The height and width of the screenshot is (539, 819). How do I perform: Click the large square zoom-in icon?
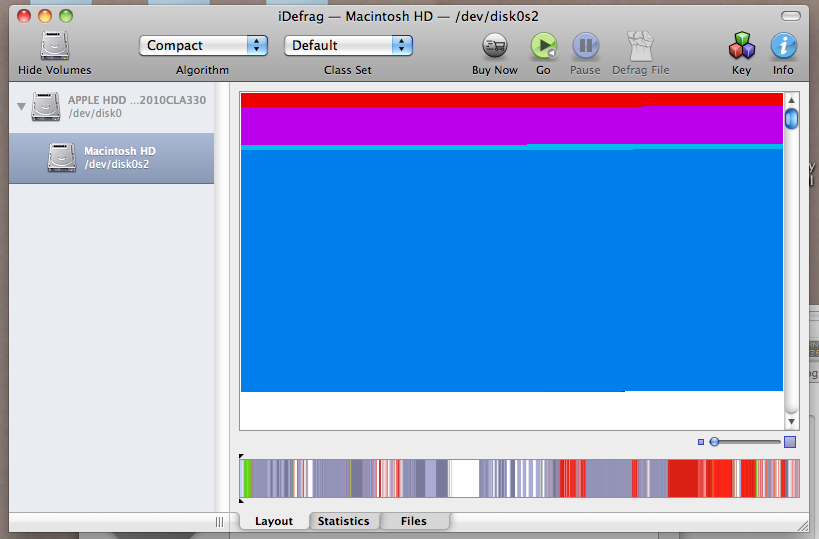[x=790, y=442]
